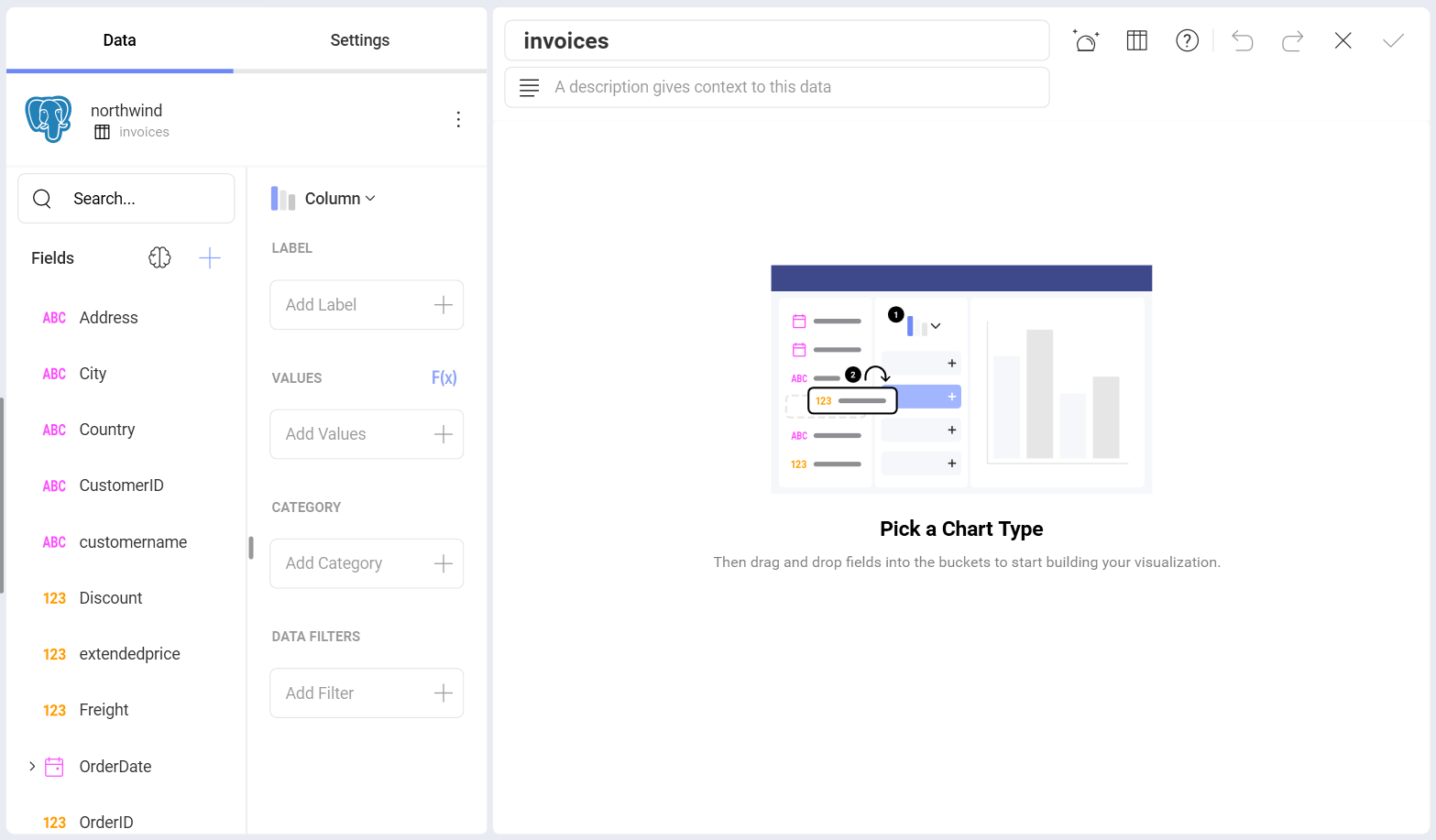Click the Pick a Chart Type illustration
Image resolution: width=1436 pixels, height=840 pixels.
tap(961, 379)
